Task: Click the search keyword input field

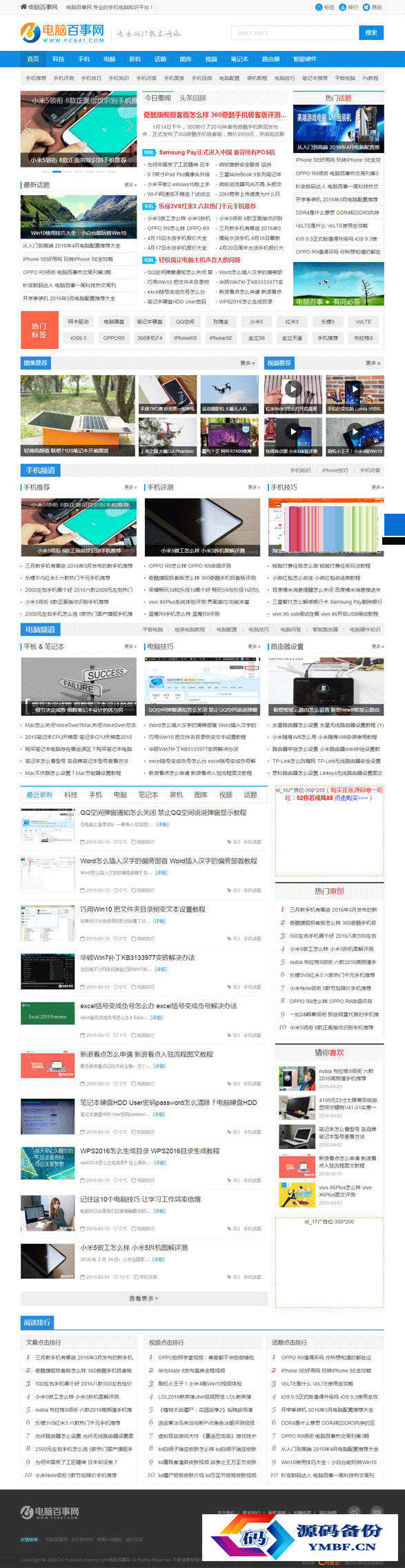Action: pyautogui.click(x=295, y=32)
